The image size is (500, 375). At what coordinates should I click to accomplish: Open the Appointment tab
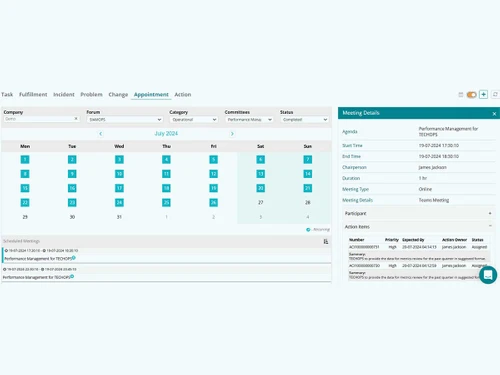coord(151,94)
